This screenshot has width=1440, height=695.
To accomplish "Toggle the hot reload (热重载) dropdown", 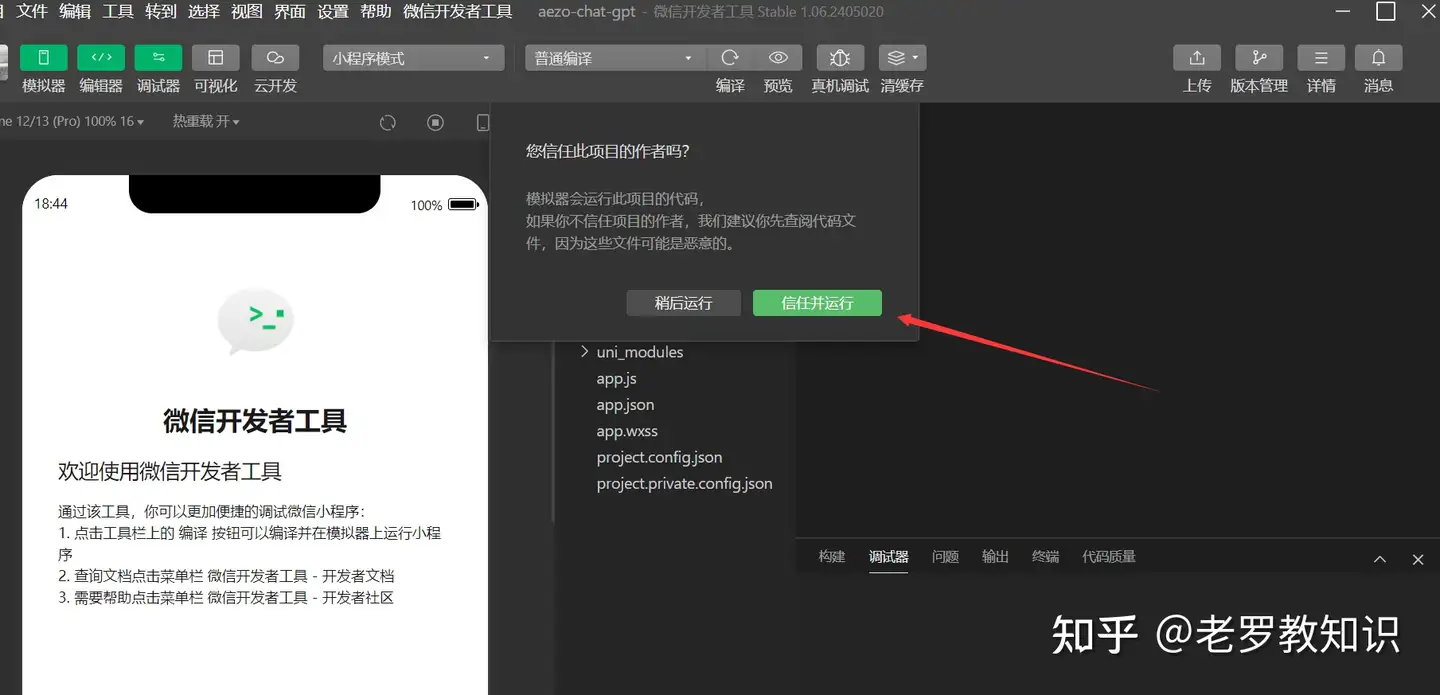I will 206,121.
